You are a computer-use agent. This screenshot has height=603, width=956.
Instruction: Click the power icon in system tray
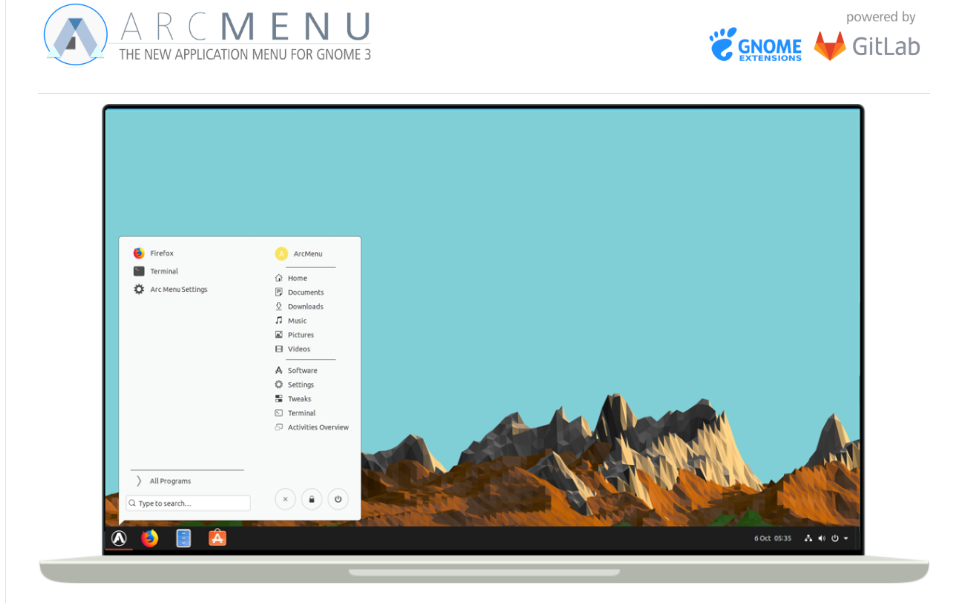[835, 538]
